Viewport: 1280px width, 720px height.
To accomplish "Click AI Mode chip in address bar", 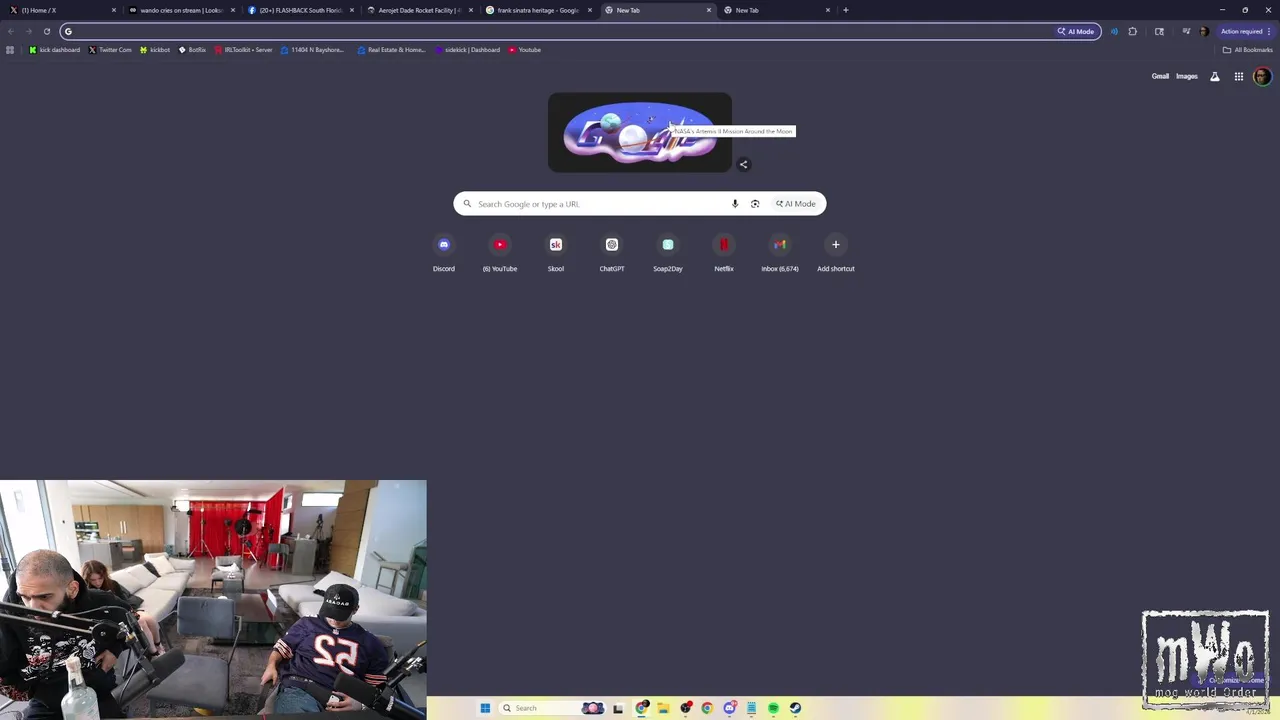I will [1076, 31].
